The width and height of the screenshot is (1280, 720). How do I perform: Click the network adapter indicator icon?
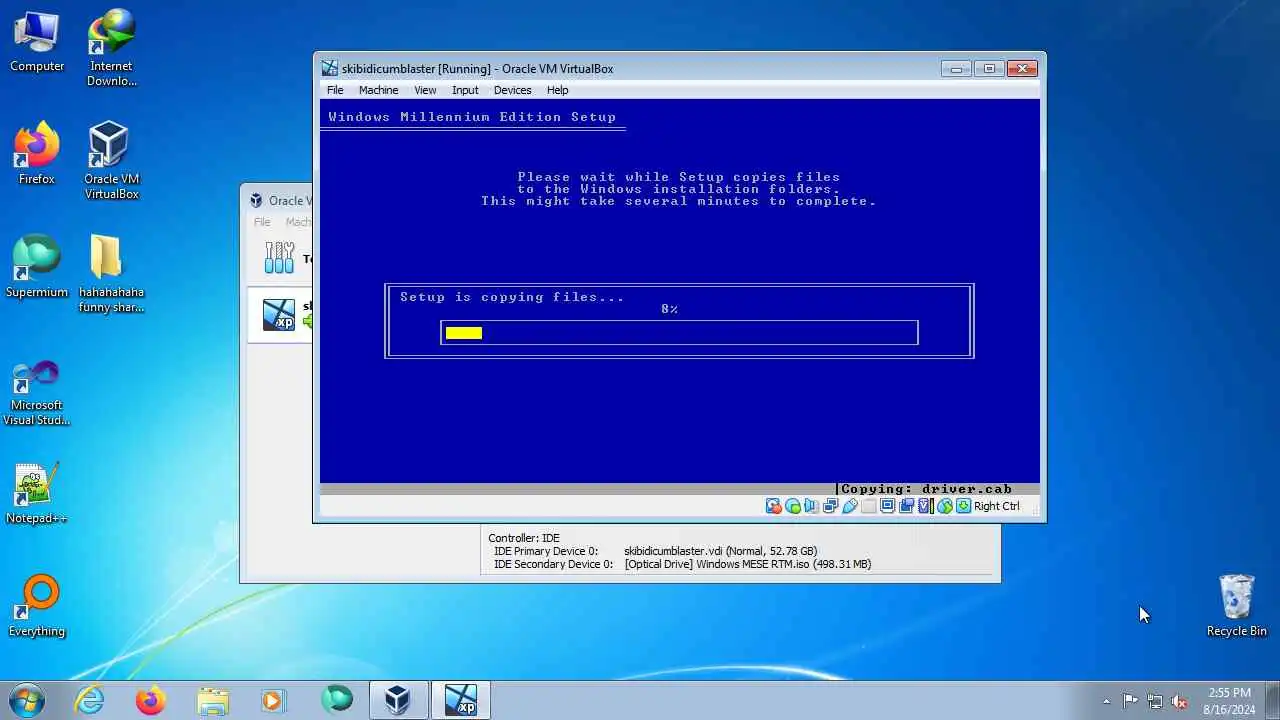tap(830, 506)
